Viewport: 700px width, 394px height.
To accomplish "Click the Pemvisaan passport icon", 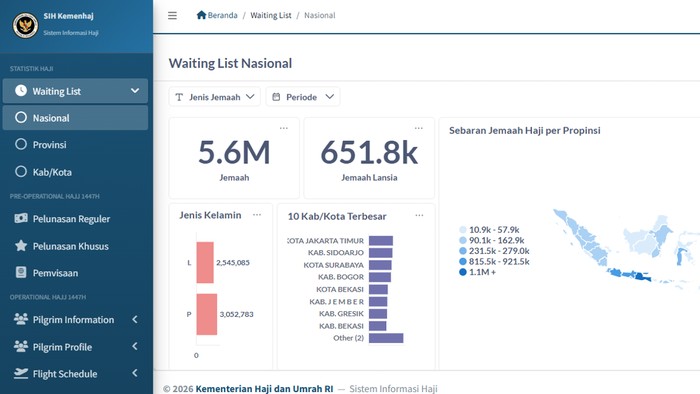I will (x=21, y=272).
